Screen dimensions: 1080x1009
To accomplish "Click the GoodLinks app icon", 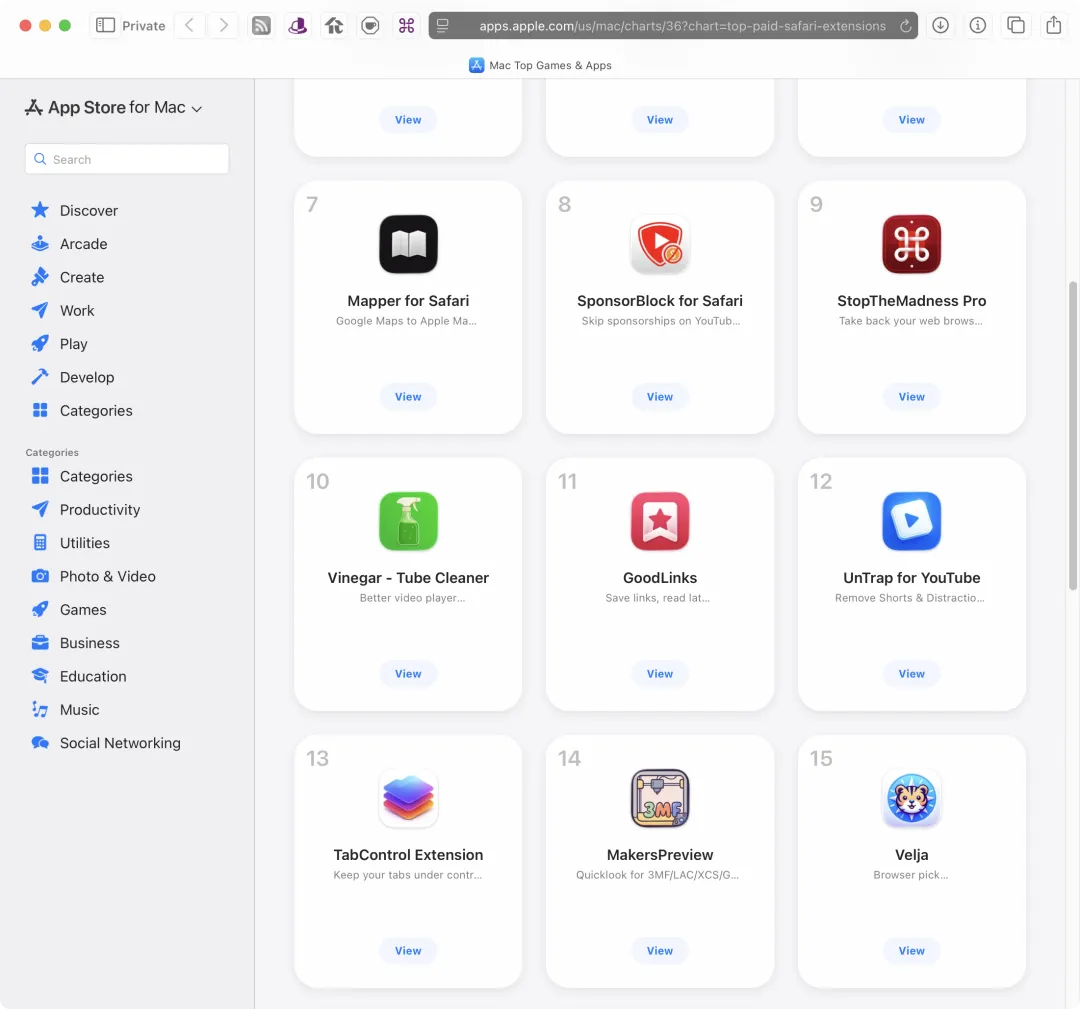I will pyautogui.click(x=660, y=521).
